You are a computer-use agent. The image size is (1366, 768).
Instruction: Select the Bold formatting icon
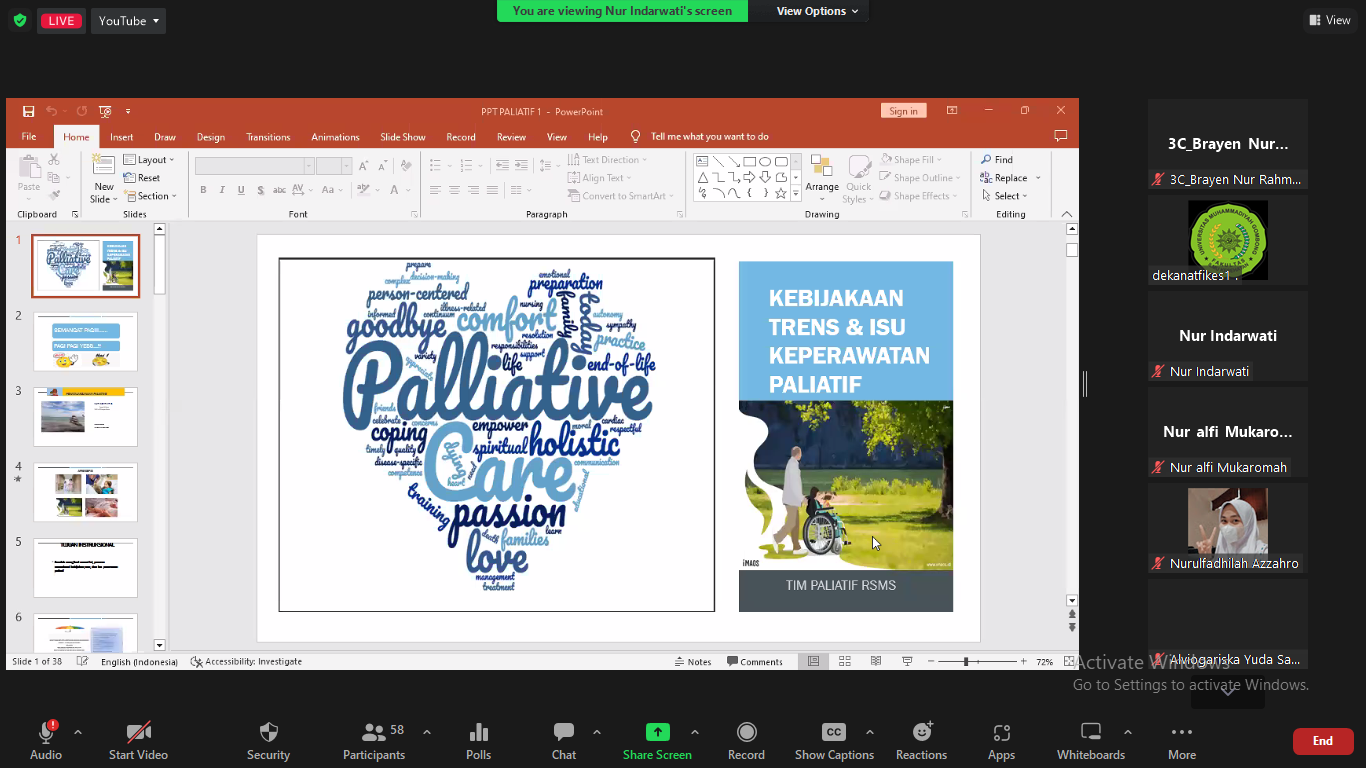pyautogui.click(x=203, y=190)
